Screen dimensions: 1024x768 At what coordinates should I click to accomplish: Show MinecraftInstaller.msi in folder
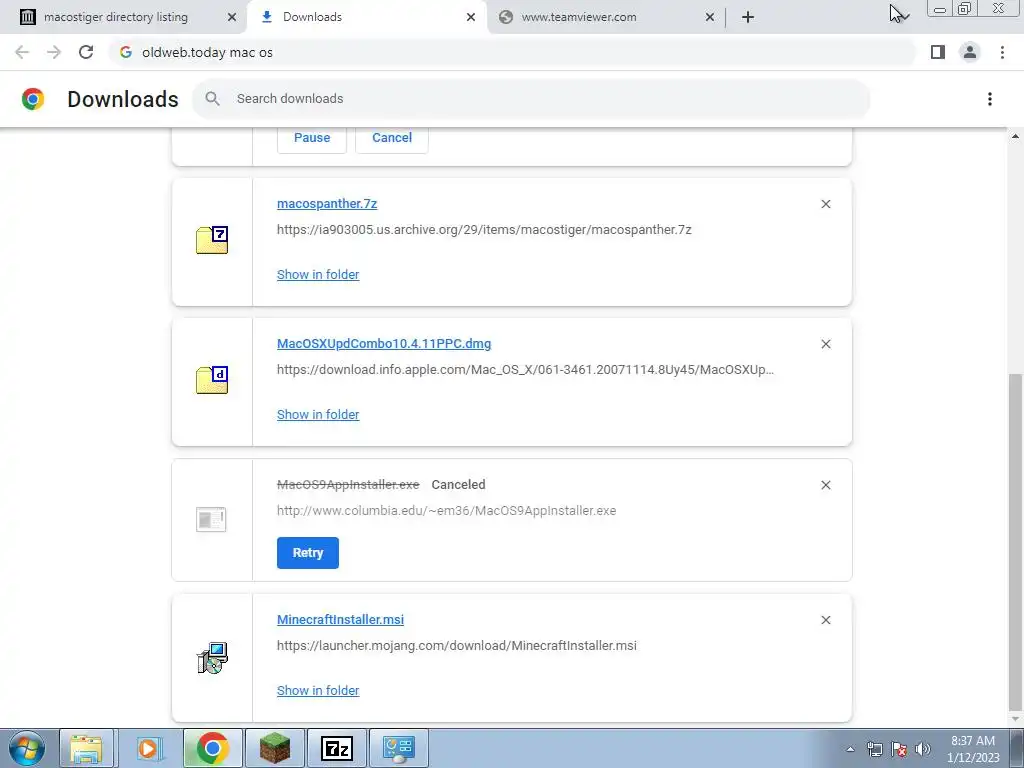(x=318, y=690)
